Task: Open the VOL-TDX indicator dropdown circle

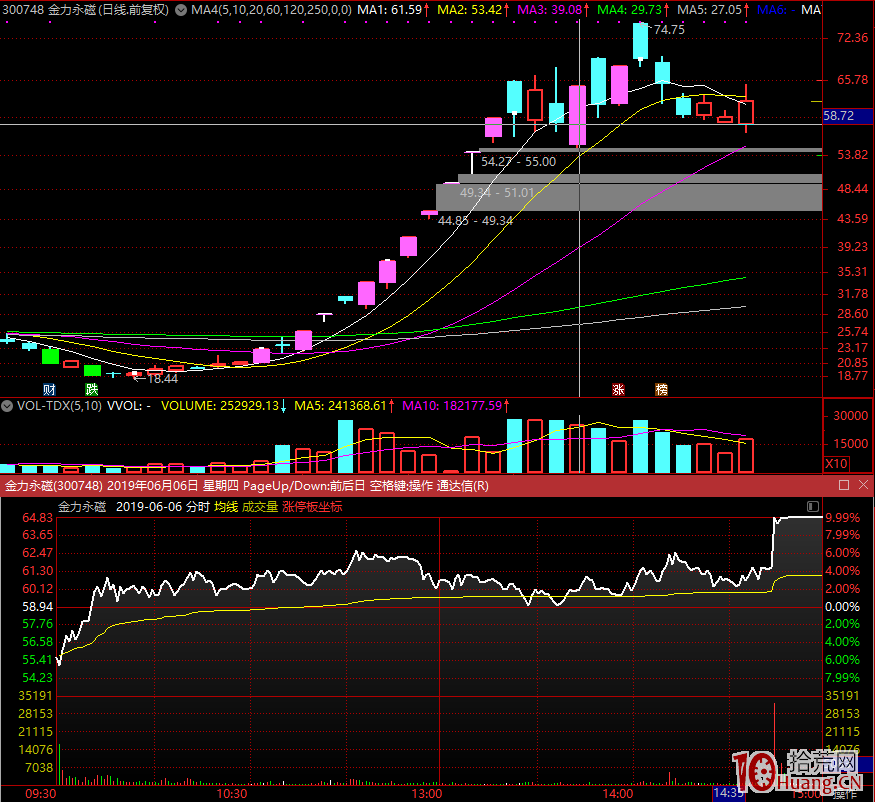Action: pos(7,406)
